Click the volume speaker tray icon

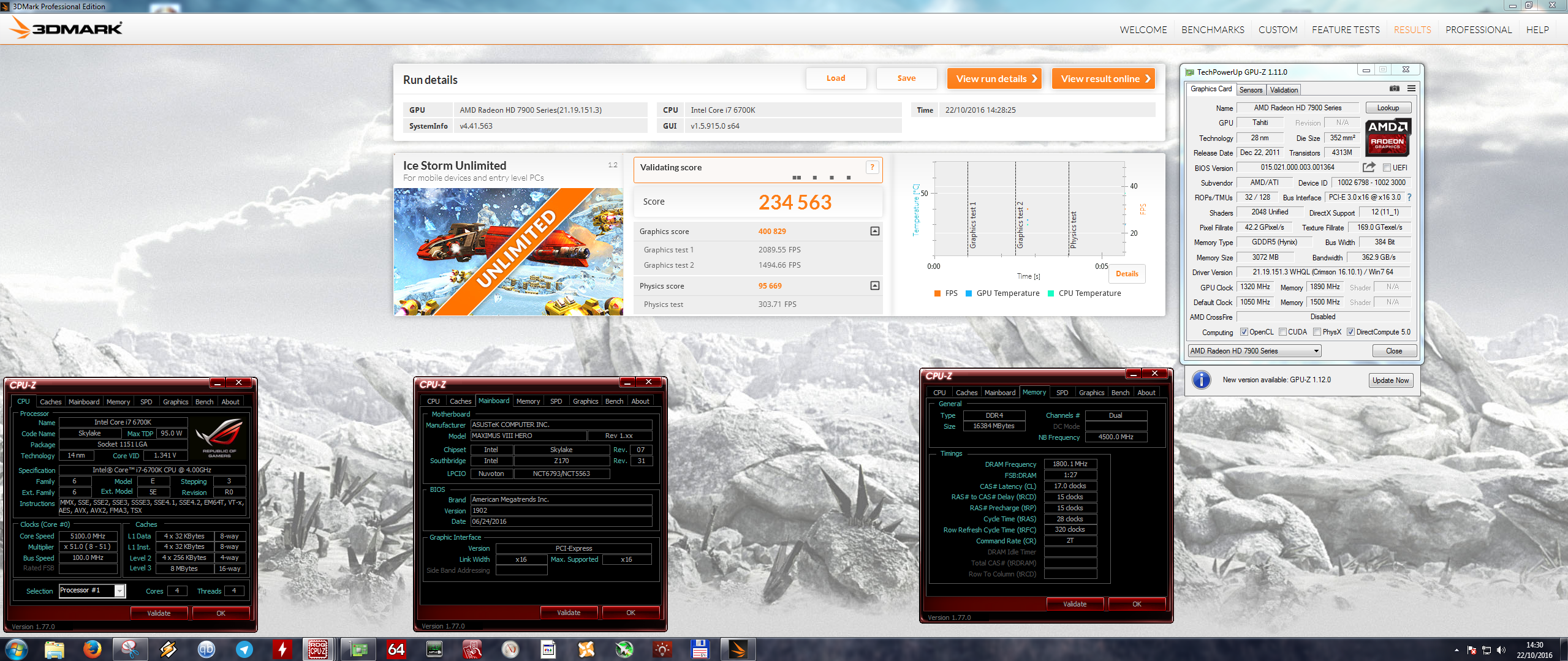click(1501, 650)
